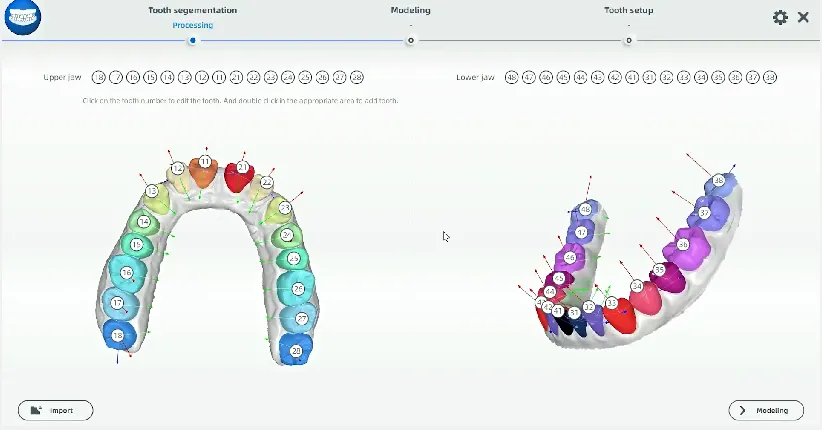Choose tooth 11 in the Upper jaw row

tap(219, 77)
